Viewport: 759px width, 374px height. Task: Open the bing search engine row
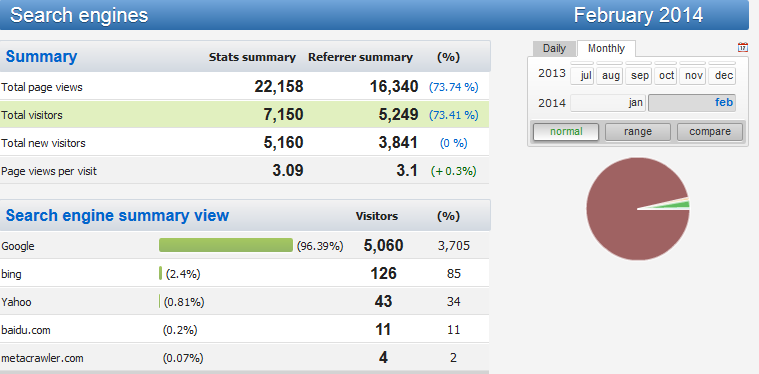[x=244, y=274]
